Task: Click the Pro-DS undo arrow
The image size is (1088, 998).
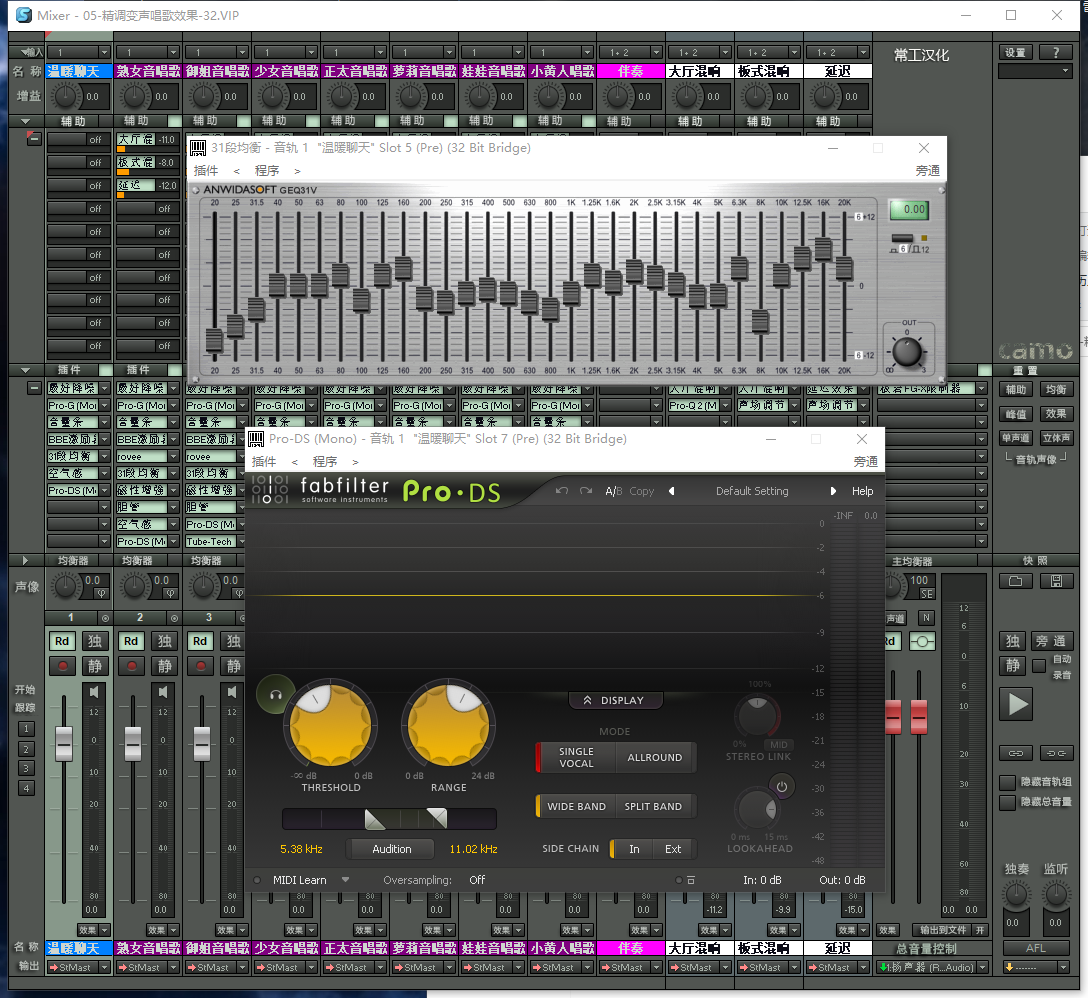Action: click(x=562, y=491)
